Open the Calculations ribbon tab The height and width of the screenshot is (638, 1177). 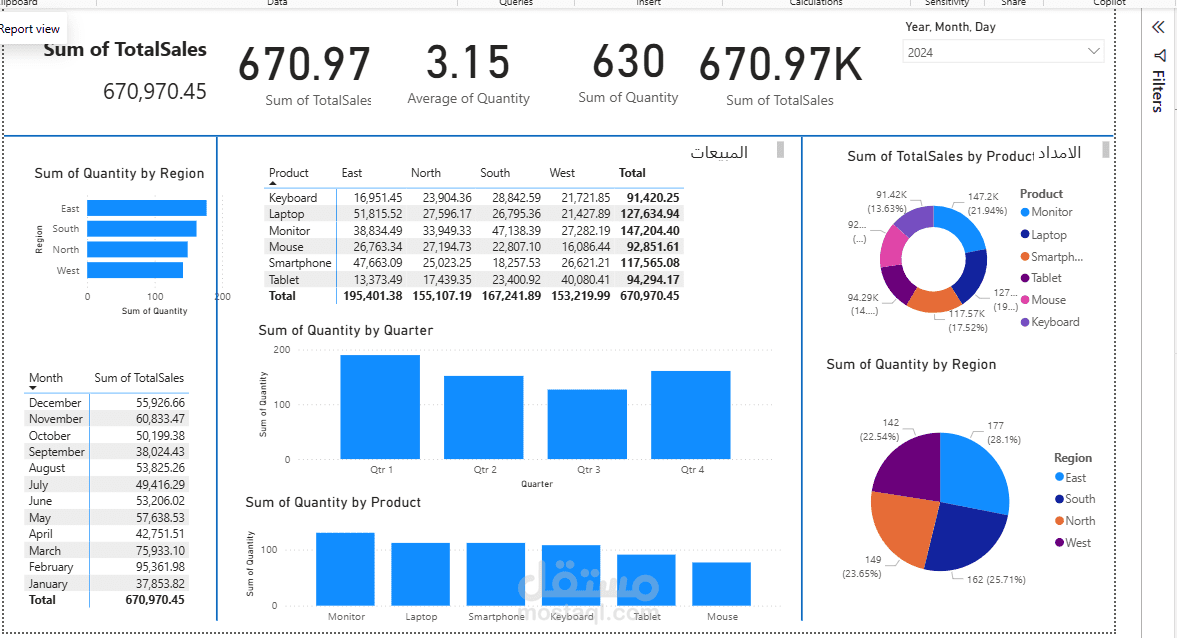(814, 3)
